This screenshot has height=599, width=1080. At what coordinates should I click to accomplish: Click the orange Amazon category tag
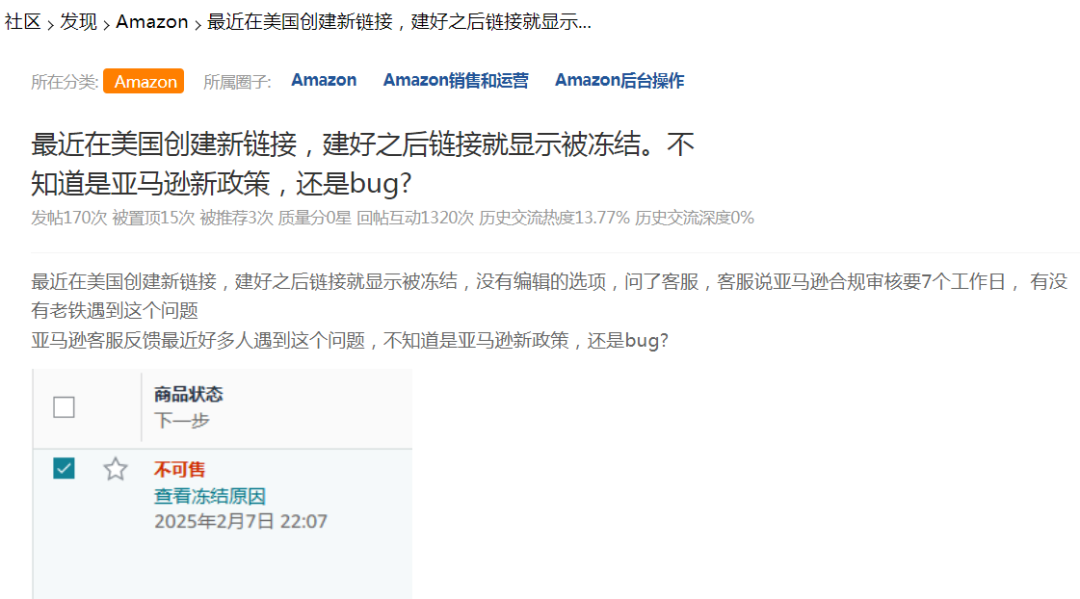[x=144, y=81]
